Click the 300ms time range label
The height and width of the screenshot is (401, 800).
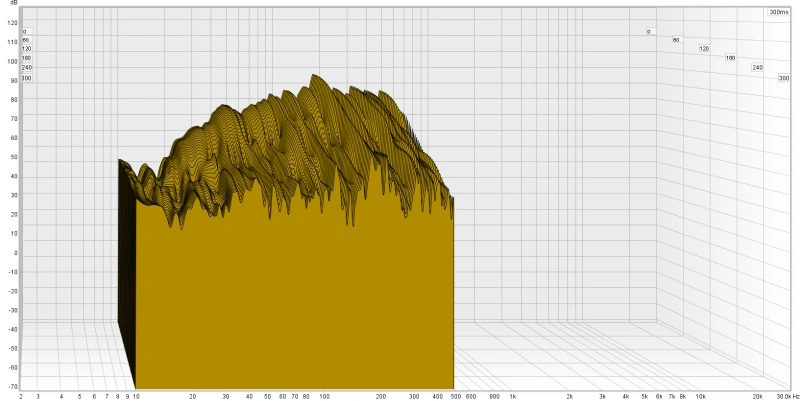click(779, 12)
